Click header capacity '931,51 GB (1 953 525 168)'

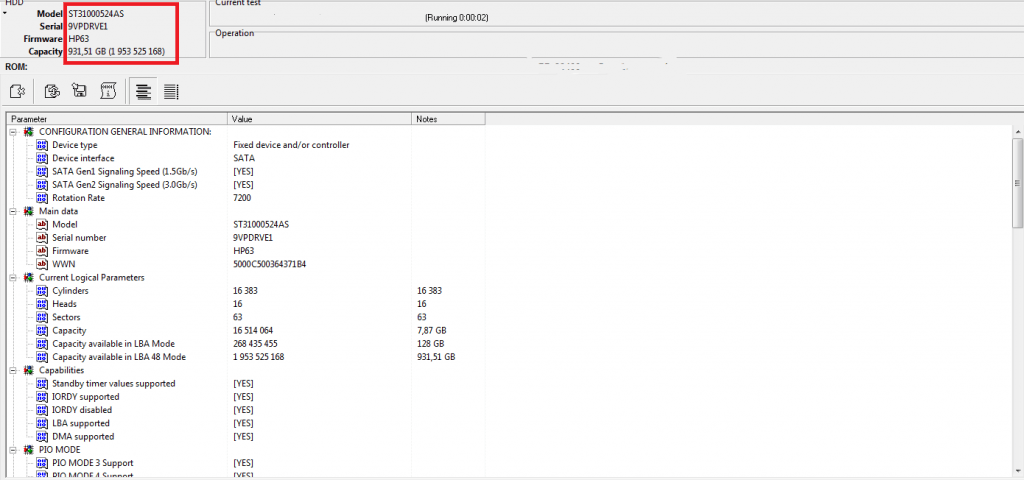pos(116,51)
